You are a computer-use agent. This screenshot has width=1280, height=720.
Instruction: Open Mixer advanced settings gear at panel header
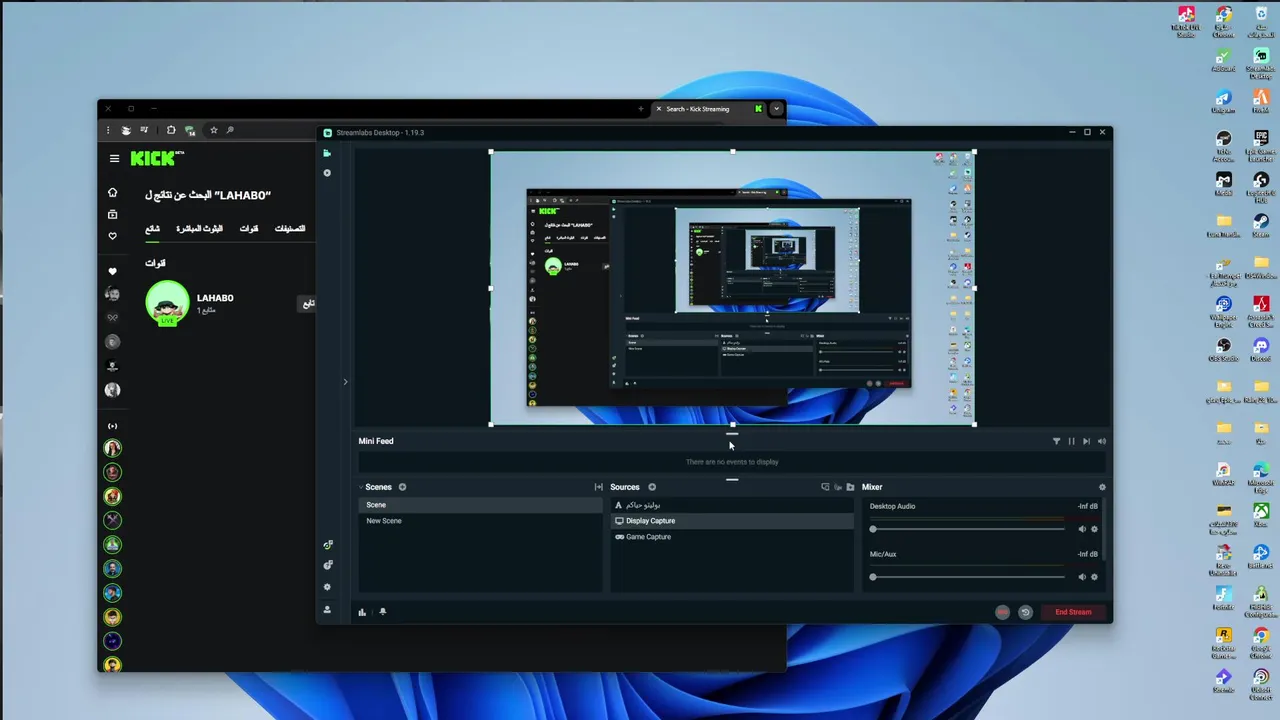pyautogui.click(x=1102, y=487)
